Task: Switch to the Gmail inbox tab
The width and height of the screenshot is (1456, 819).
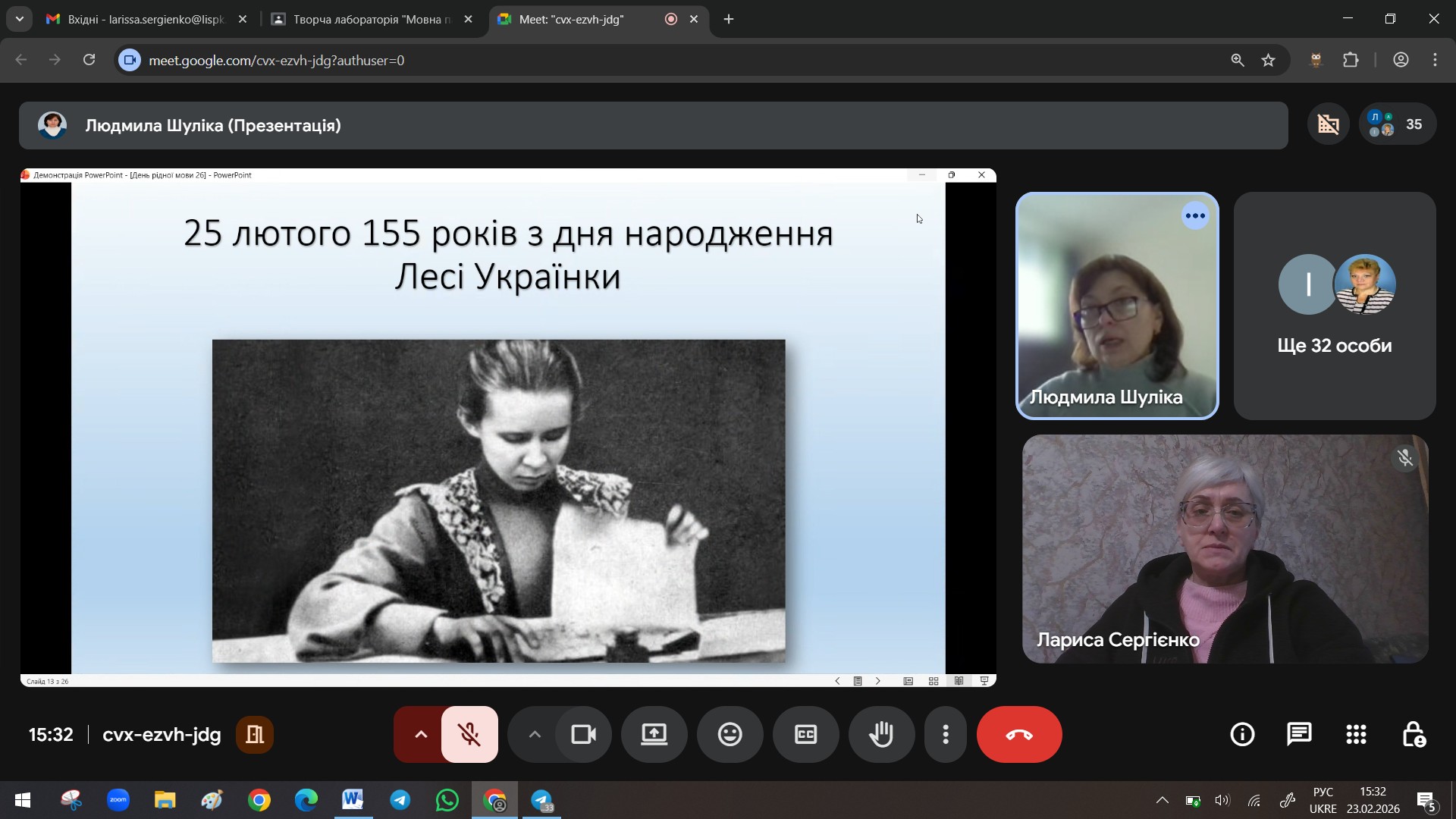Action: pos(146,20)
